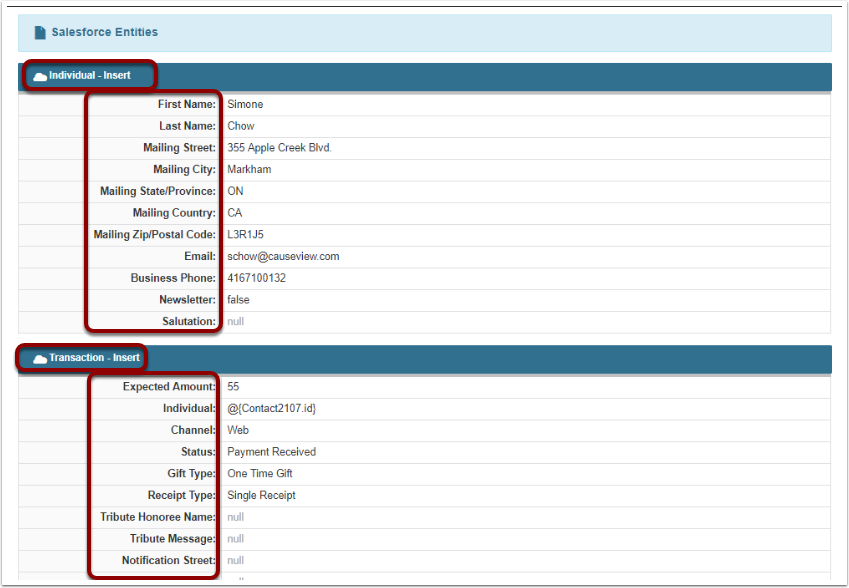Select the First Name value Simone
The image size is (849, 588).
click(245, 104)
